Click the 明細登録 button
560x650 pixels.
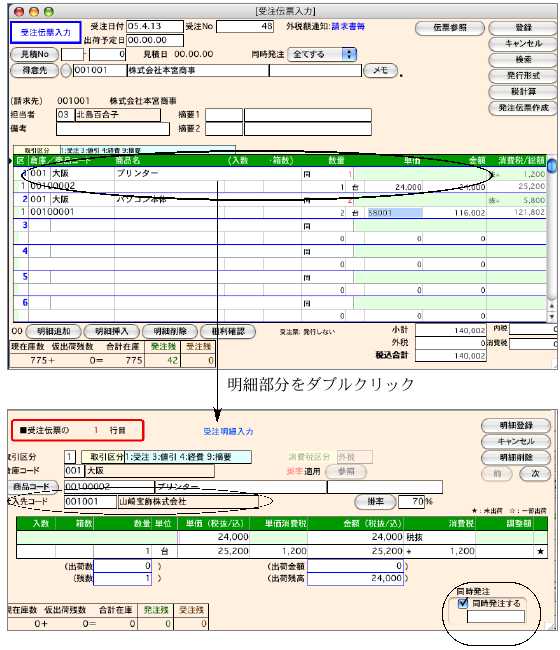(516, 426)
